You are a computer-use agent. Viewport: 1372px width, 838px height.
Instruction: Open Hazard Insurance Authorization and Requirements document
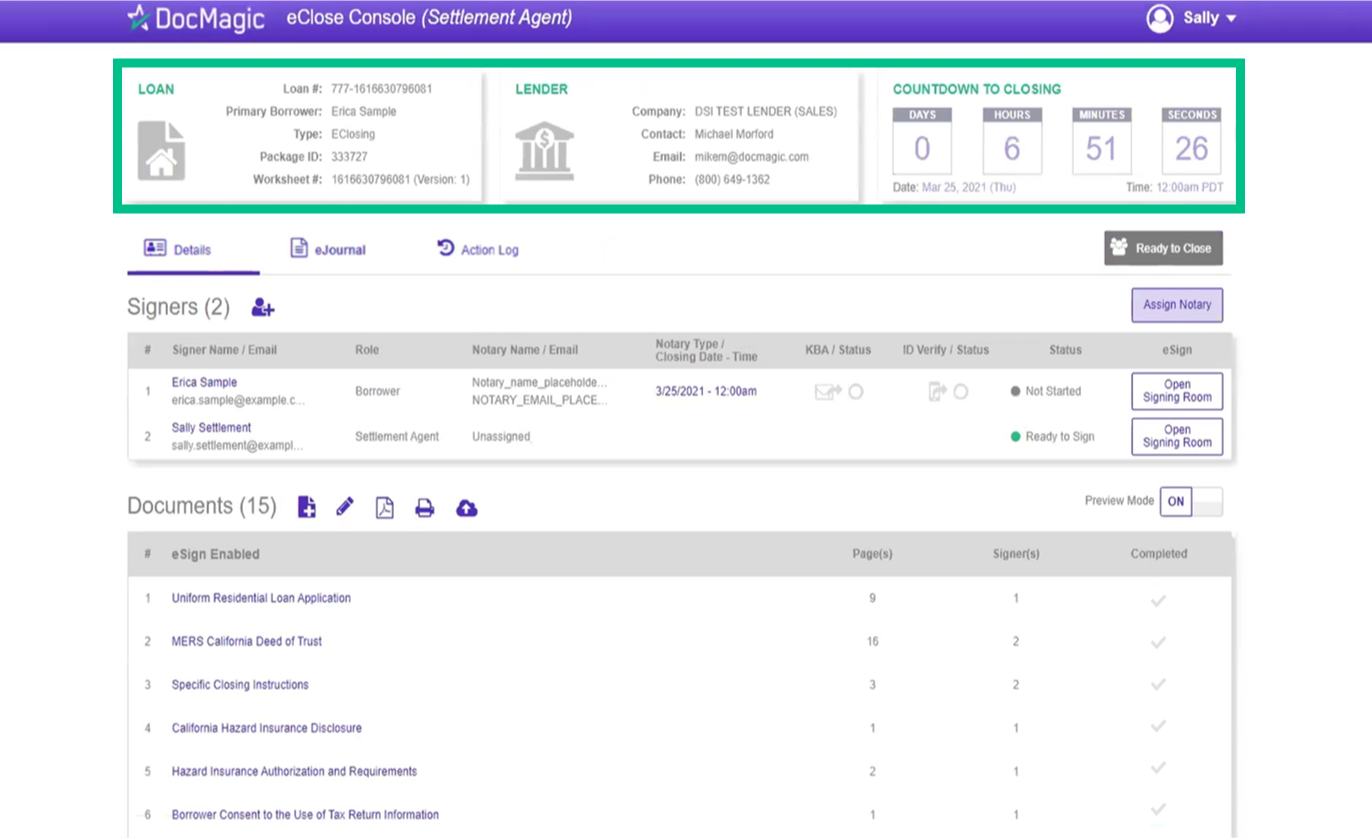(x=294, y=771)
